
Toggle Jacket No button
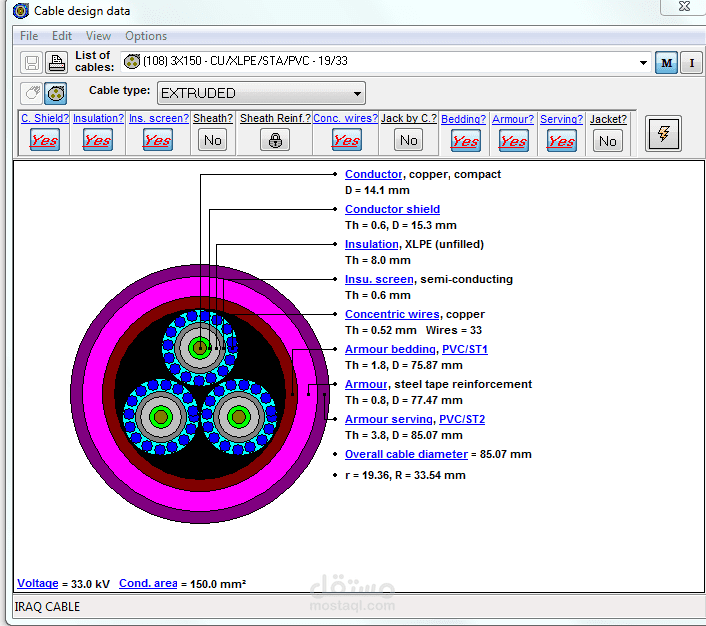click(x=608, y=141)
